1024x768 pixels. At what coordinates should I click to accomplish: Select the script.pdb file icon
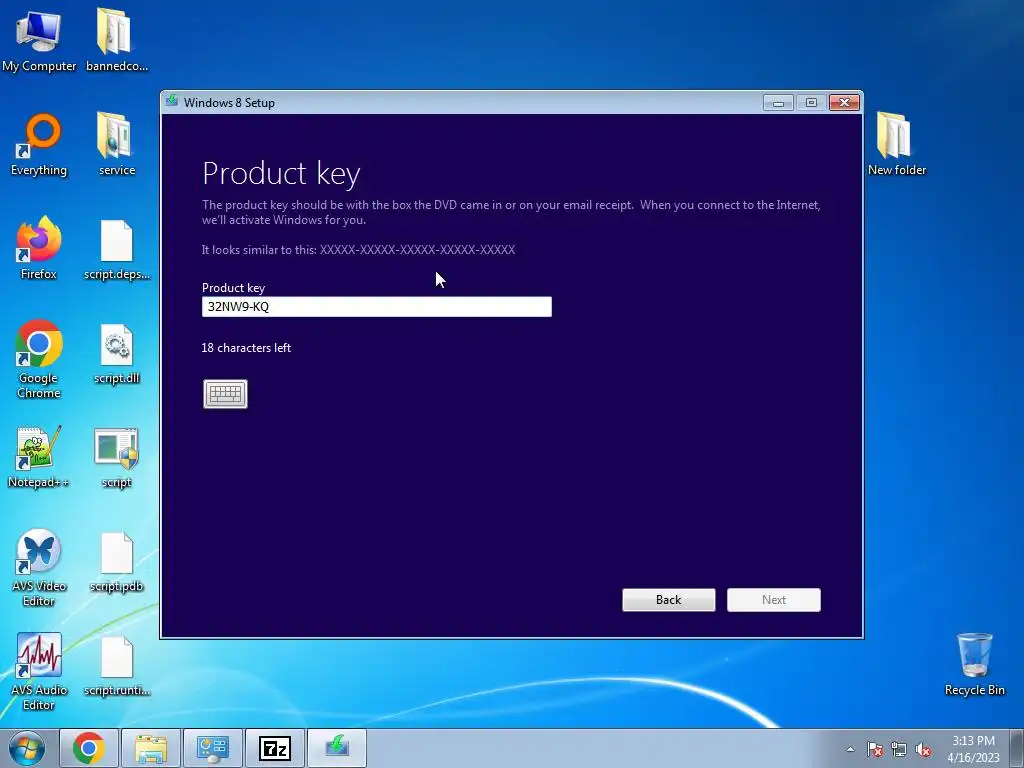(x=116, y=563)
